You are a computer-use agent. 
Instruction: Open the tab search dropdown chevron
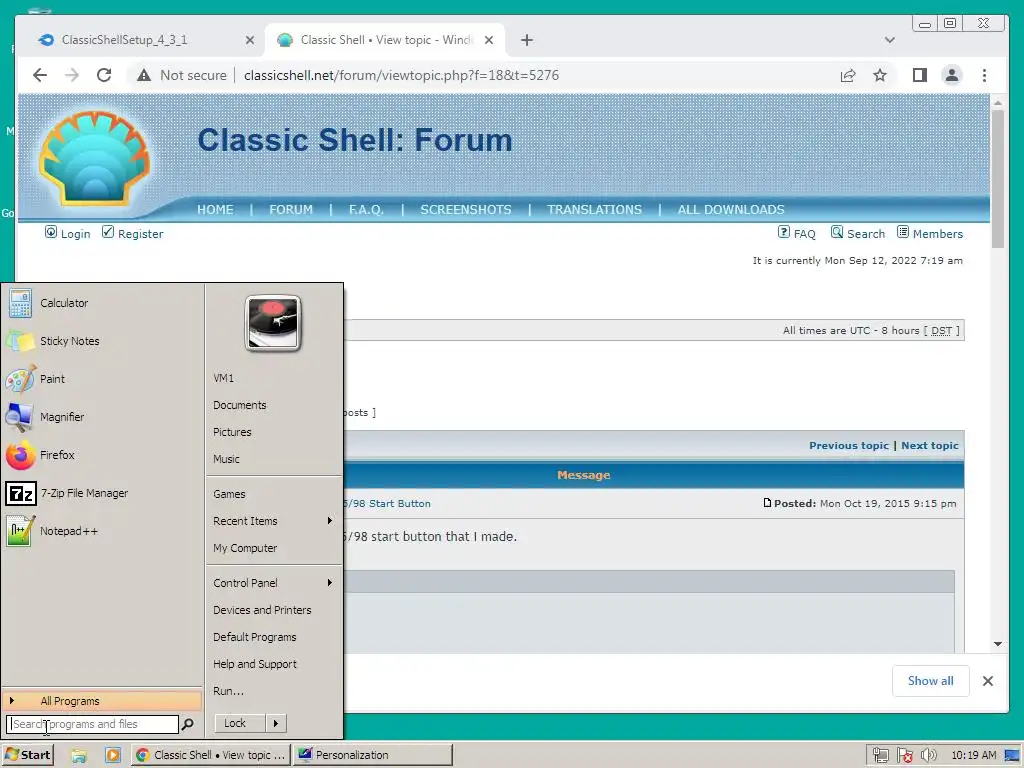coord(889,40)
